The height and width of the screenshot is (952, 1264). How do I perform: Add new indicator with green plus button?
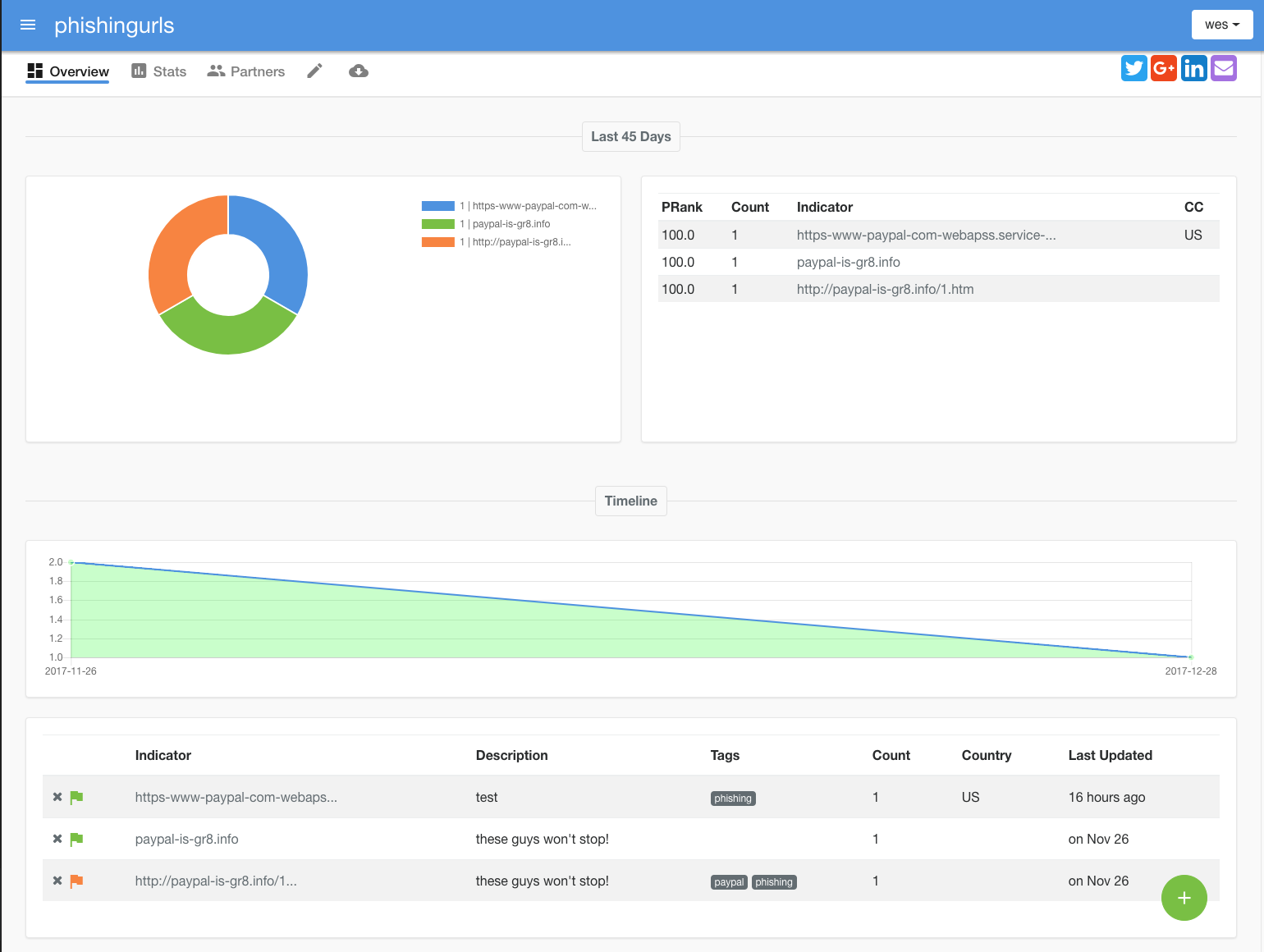[x=1184, y=898]
